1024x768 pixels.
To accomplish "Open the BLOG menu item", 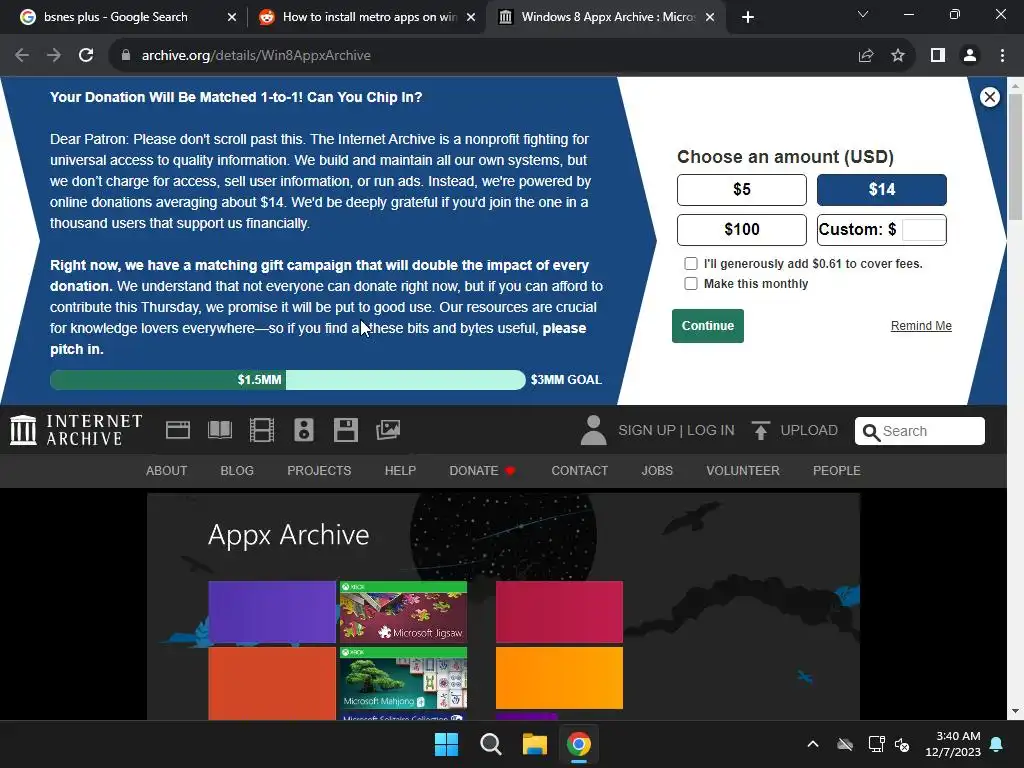I will point(237,471).
